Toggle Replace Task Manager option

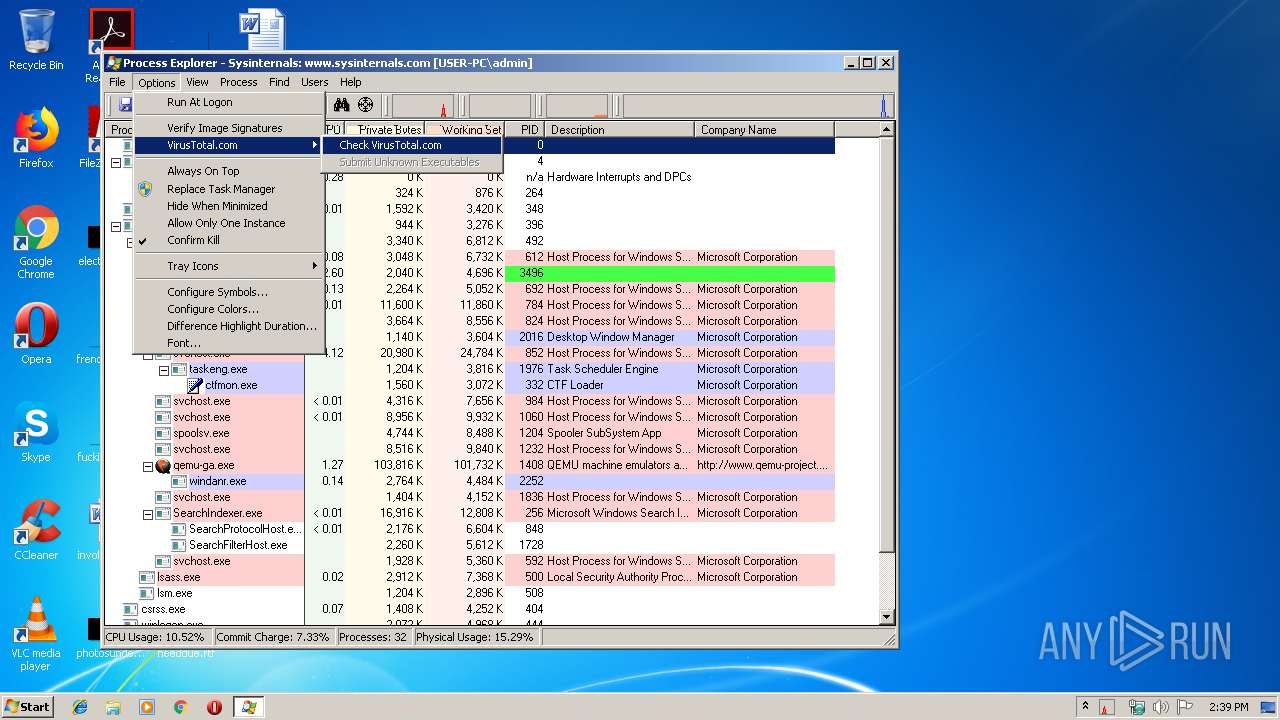click(x=229, y=189)
